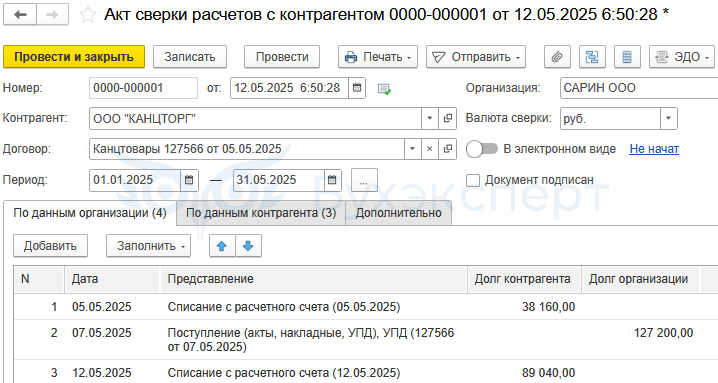The width and height of the screenshot is (718, 383).
Task: Click the period end field 31.05.2025
Action: [279, 180]
